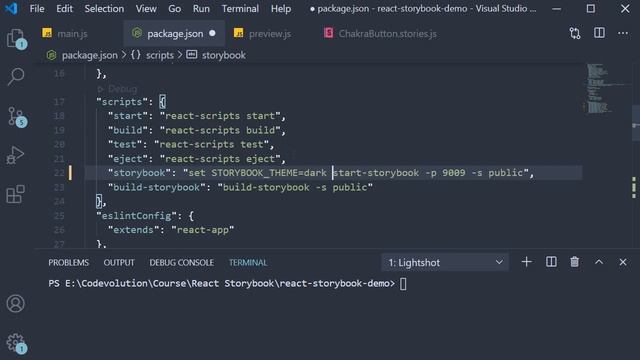Viewport: 640px width, 360px height.
Task: Click the package.json breadcrumb
Action: [x=89, y=55]
